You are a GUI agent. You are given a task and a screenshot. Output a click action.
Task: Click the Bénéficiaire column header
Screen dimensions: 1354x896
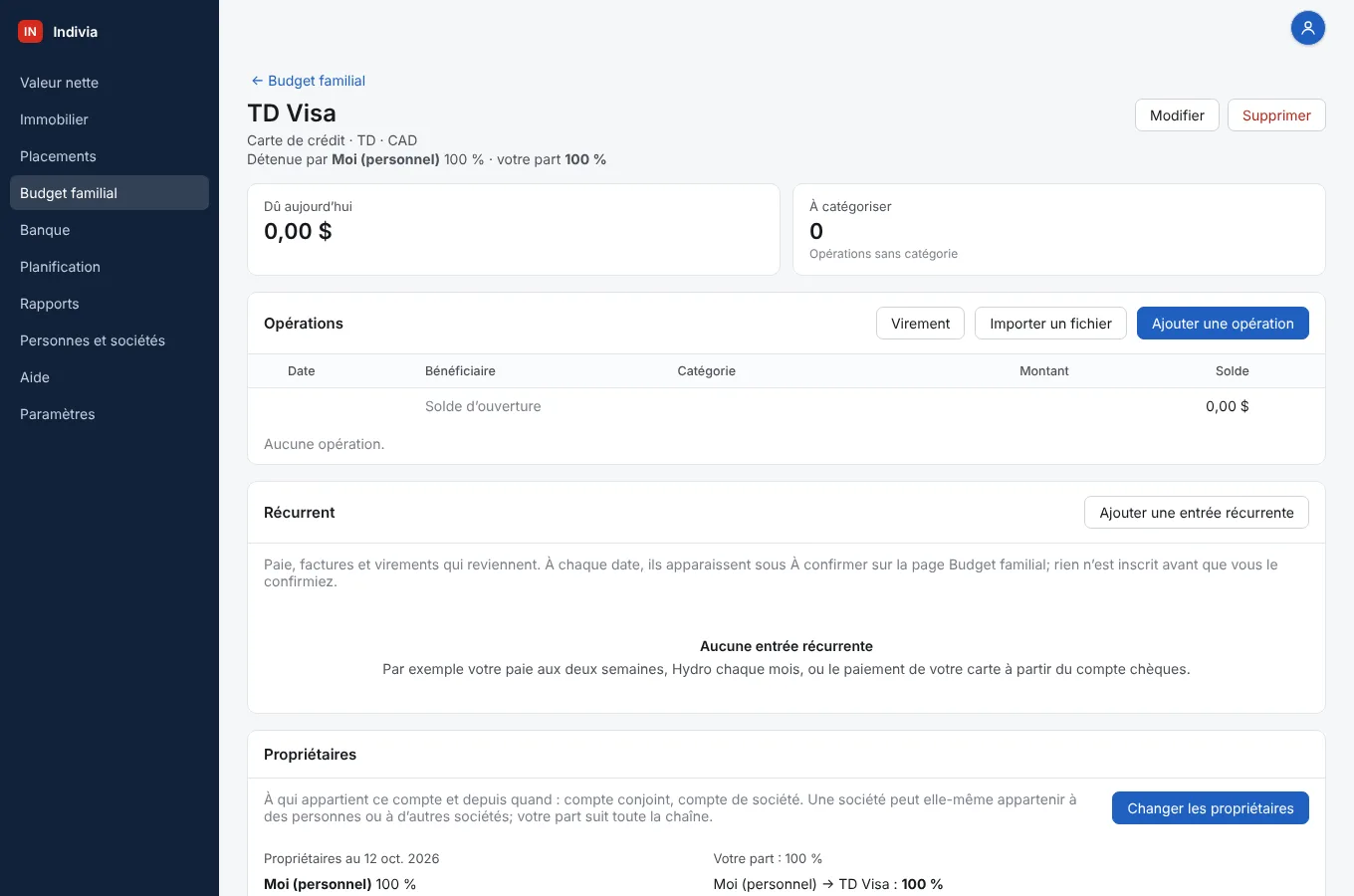point(460,371)
